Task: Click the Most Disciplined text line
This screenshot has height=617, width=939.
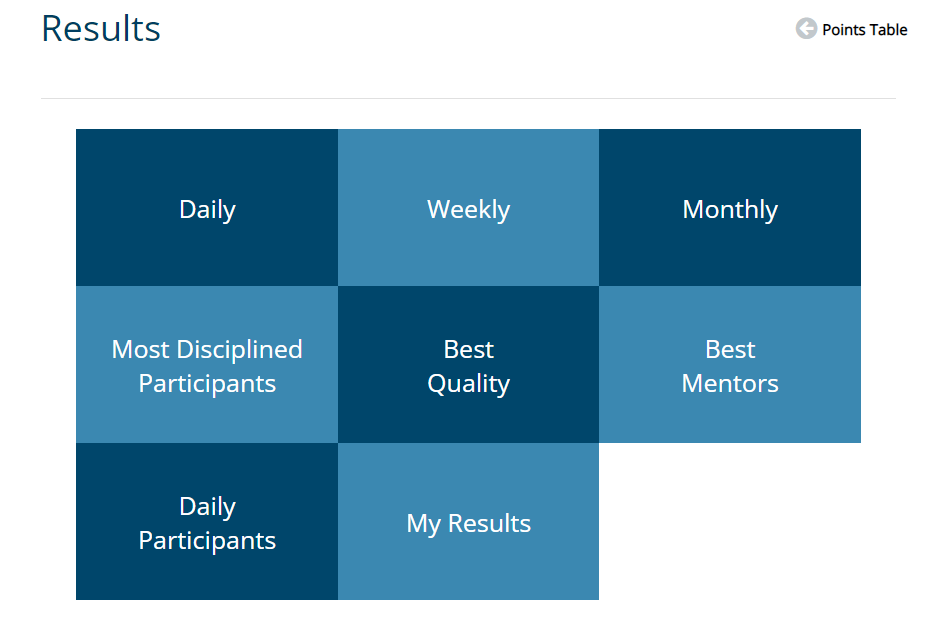Action: 207,349
